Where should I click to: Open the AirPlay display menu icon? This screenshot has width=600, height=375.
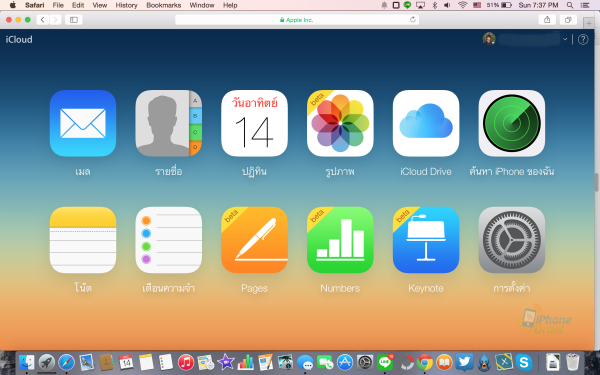[421, 5]
